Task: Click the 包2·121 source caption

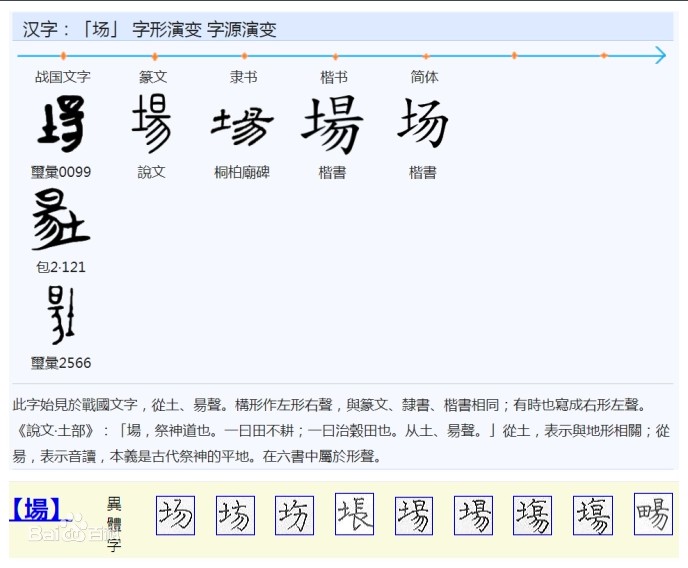Action: point(61,267)
